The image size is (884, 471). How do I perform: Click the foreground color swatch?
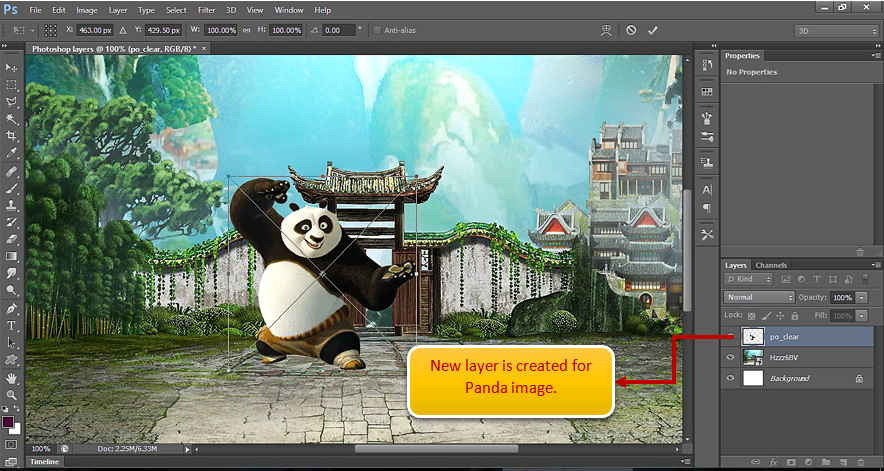(8, 422)
